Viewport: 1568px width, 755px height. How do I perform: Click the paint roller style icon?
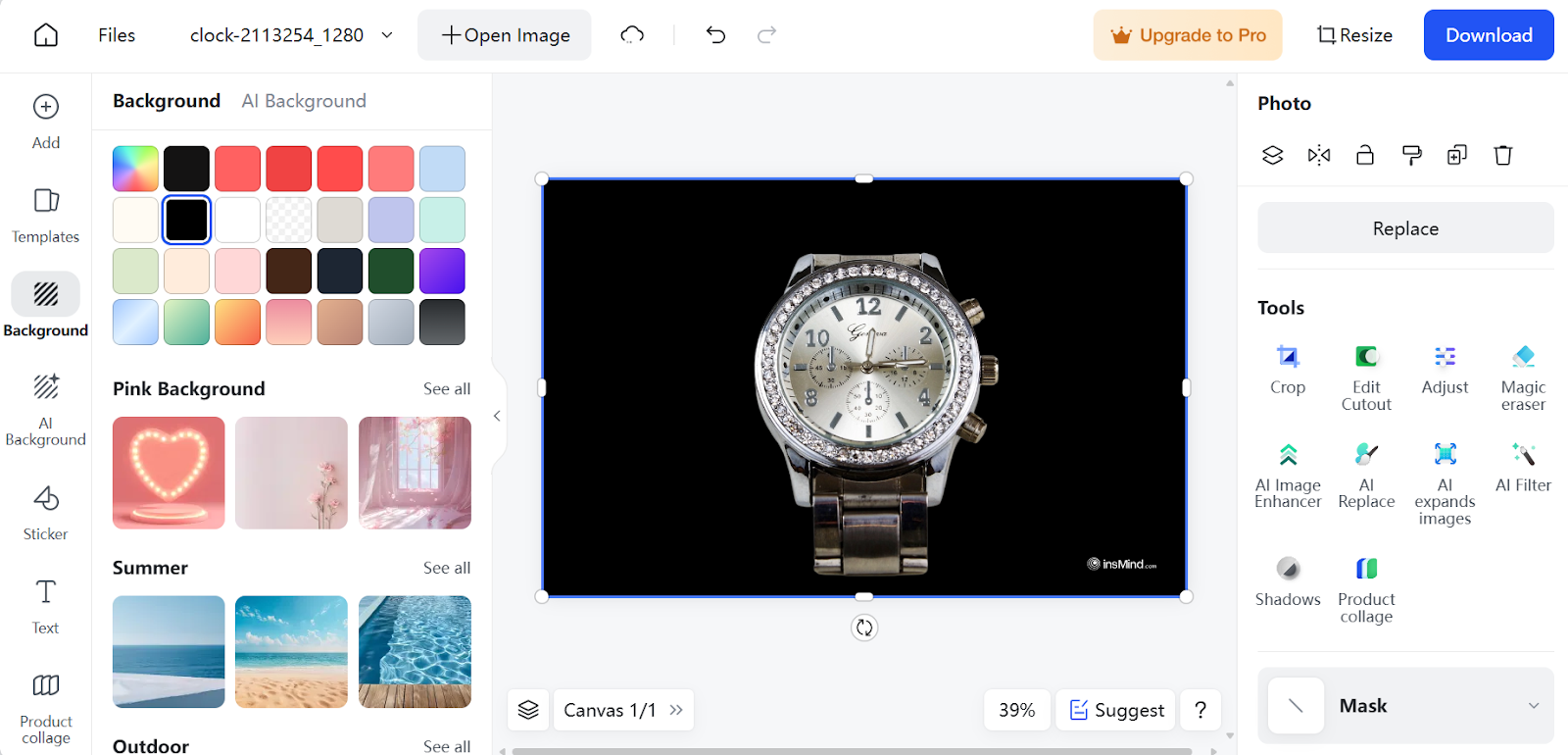coord(1411,155)
